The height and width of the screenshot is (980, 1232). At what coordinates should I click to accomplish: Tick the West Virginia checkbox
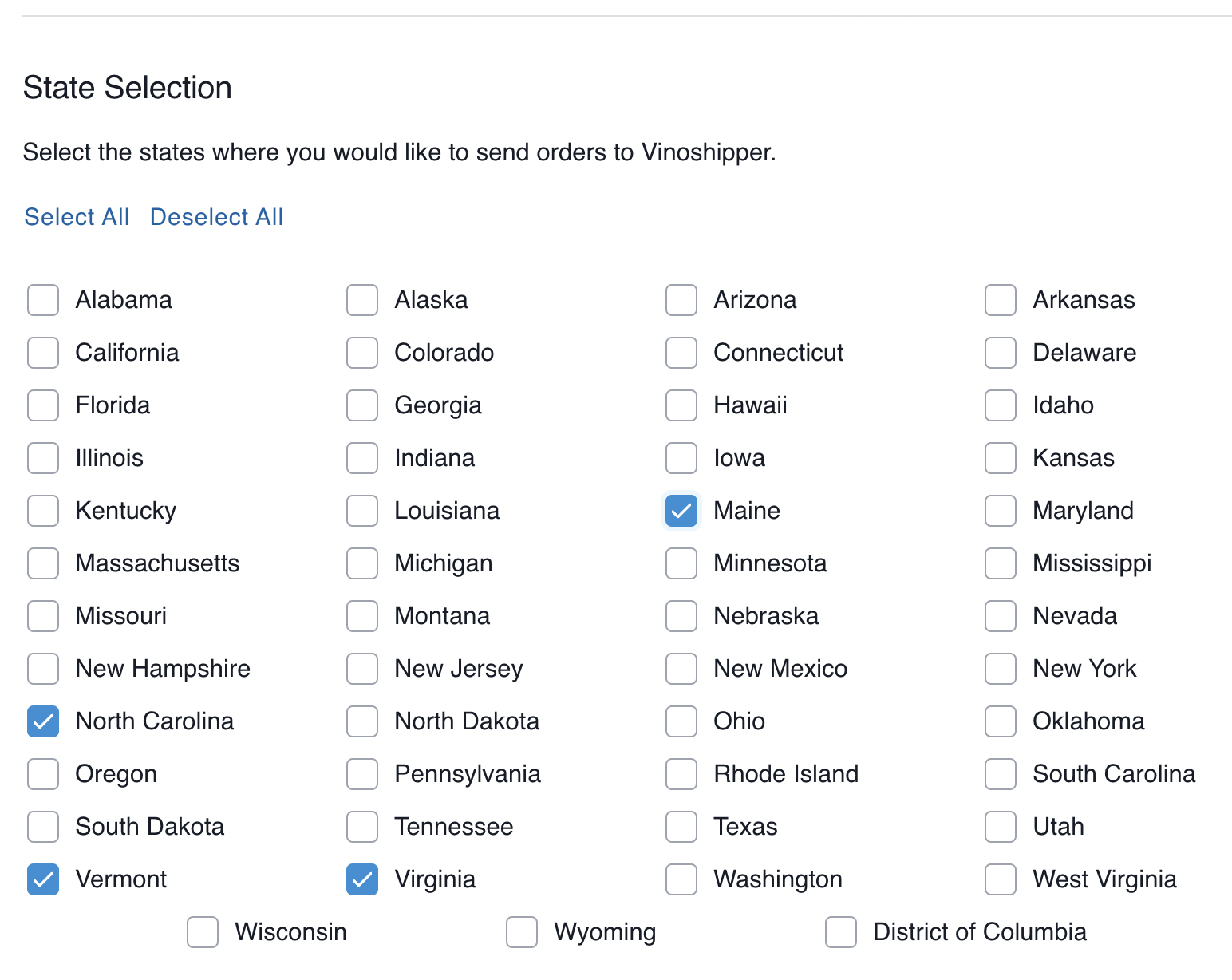[x=1001, y=879]
